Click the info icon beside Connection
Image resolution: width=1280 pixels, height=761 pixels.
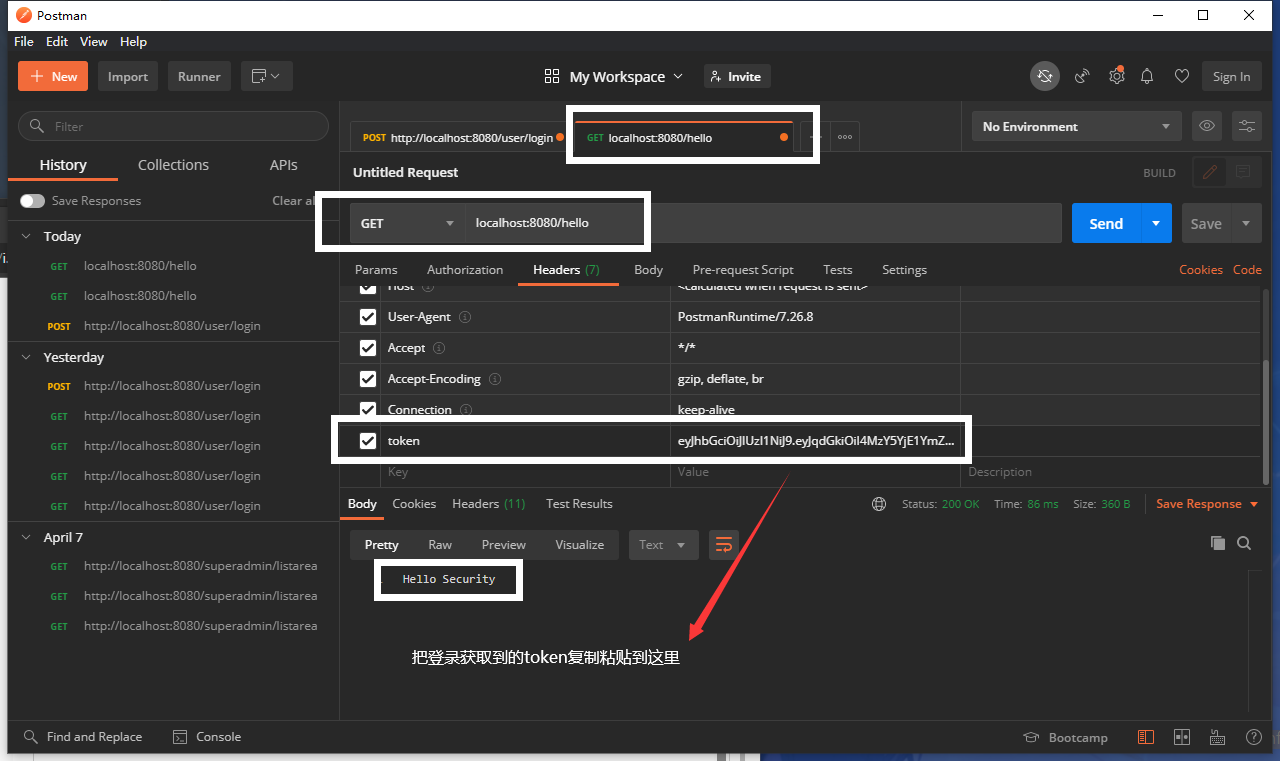click(x=466, y=410)
